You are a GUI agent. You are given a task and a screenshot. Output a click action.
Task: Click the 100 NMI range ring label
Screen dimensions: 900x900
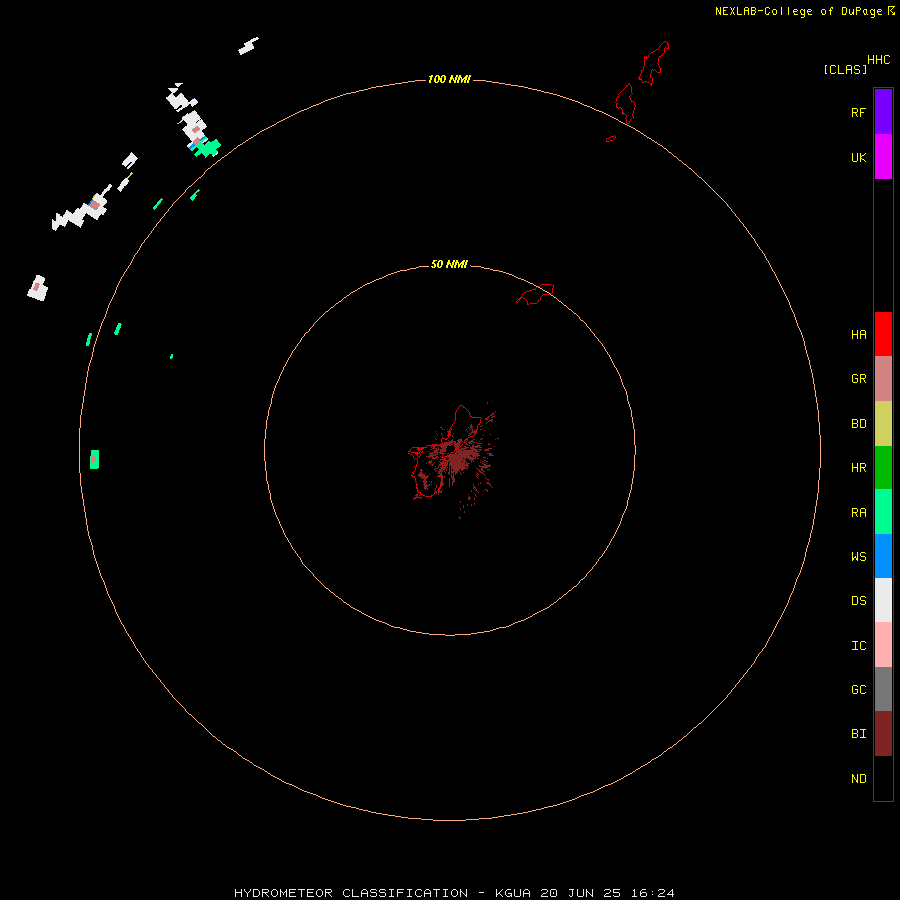click(x=449, y=79)
